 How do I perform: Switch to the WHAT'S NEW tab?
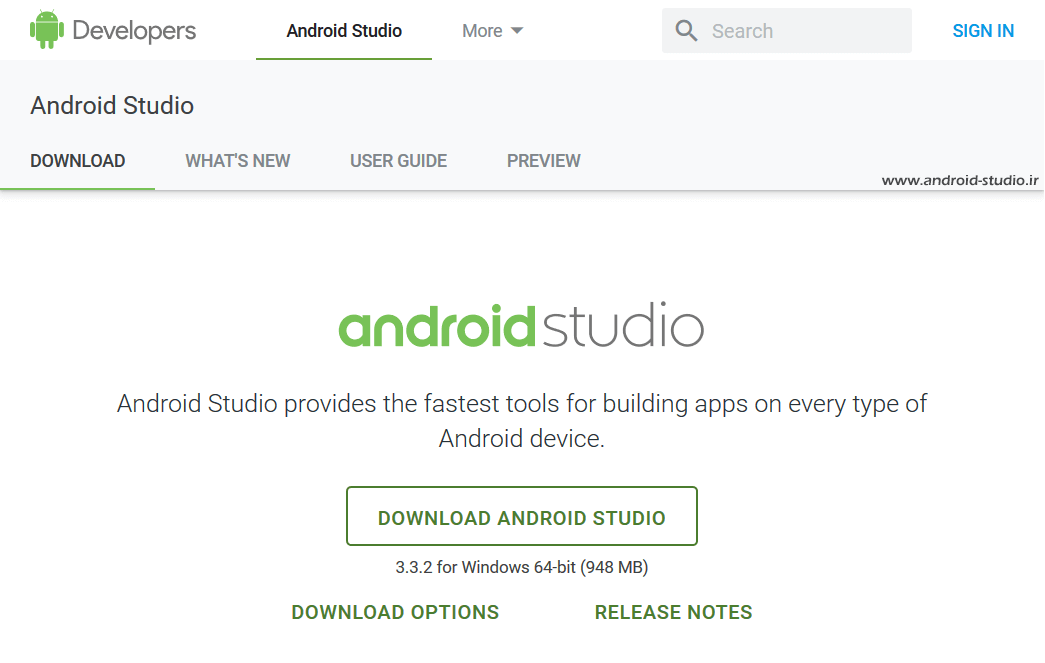[237, 161]
